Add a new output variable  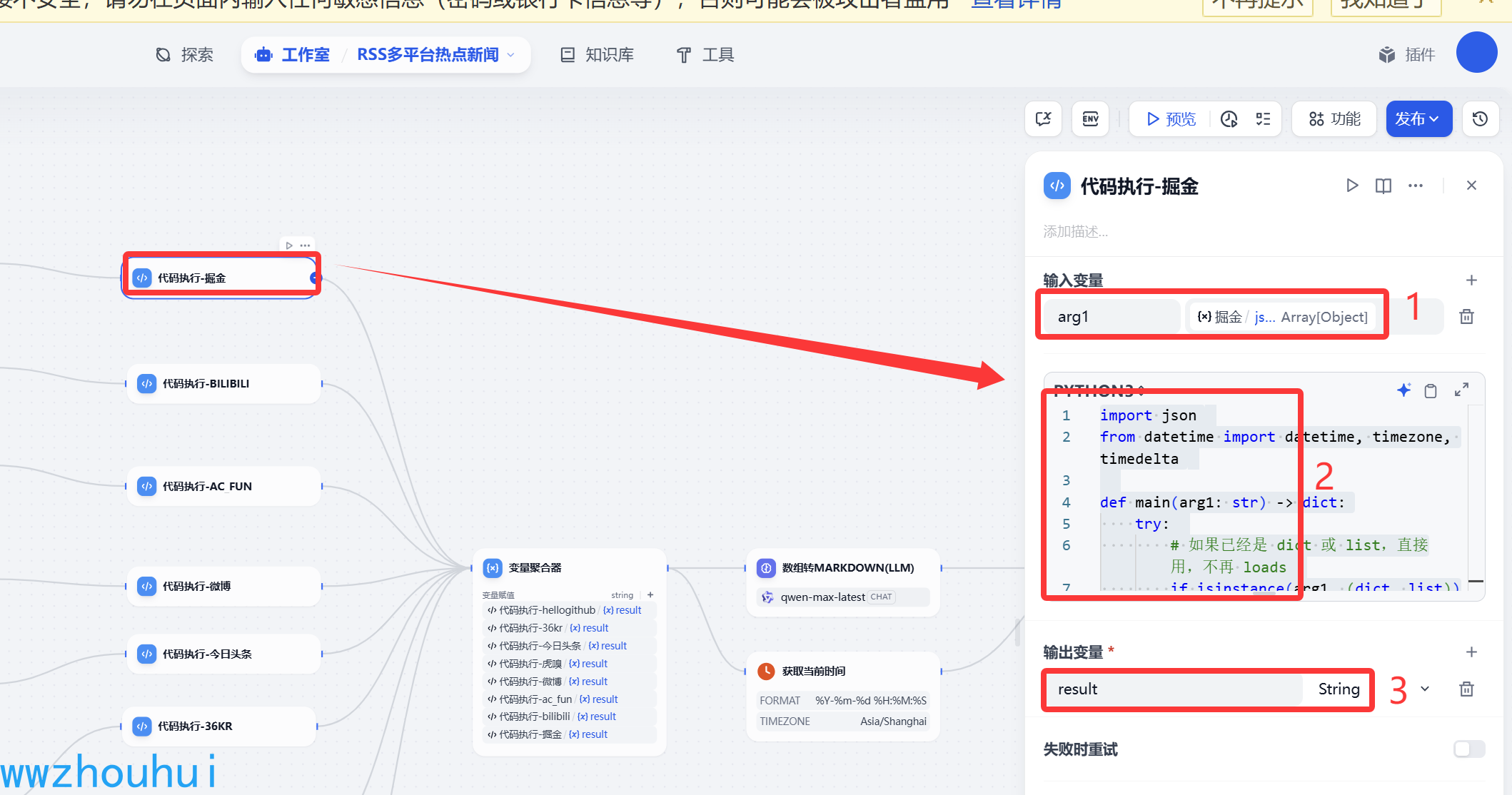1471,652
